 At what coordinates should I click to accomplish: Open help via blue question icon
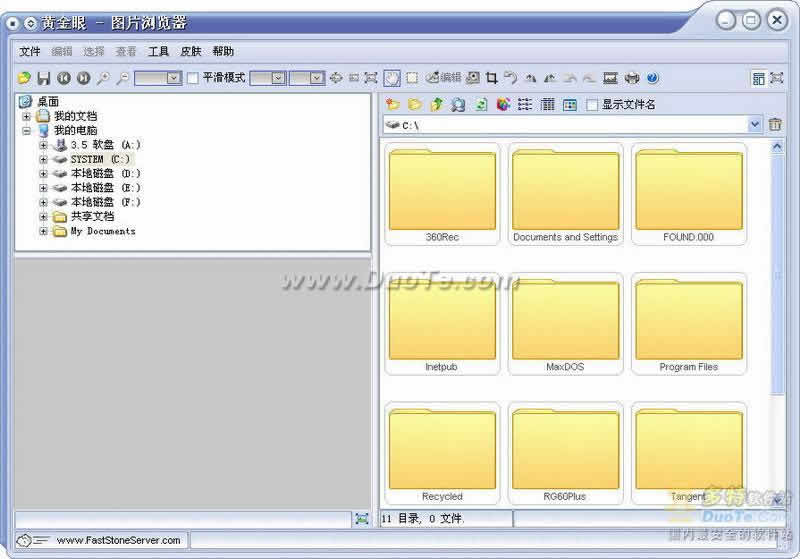[x=653, y=78]
